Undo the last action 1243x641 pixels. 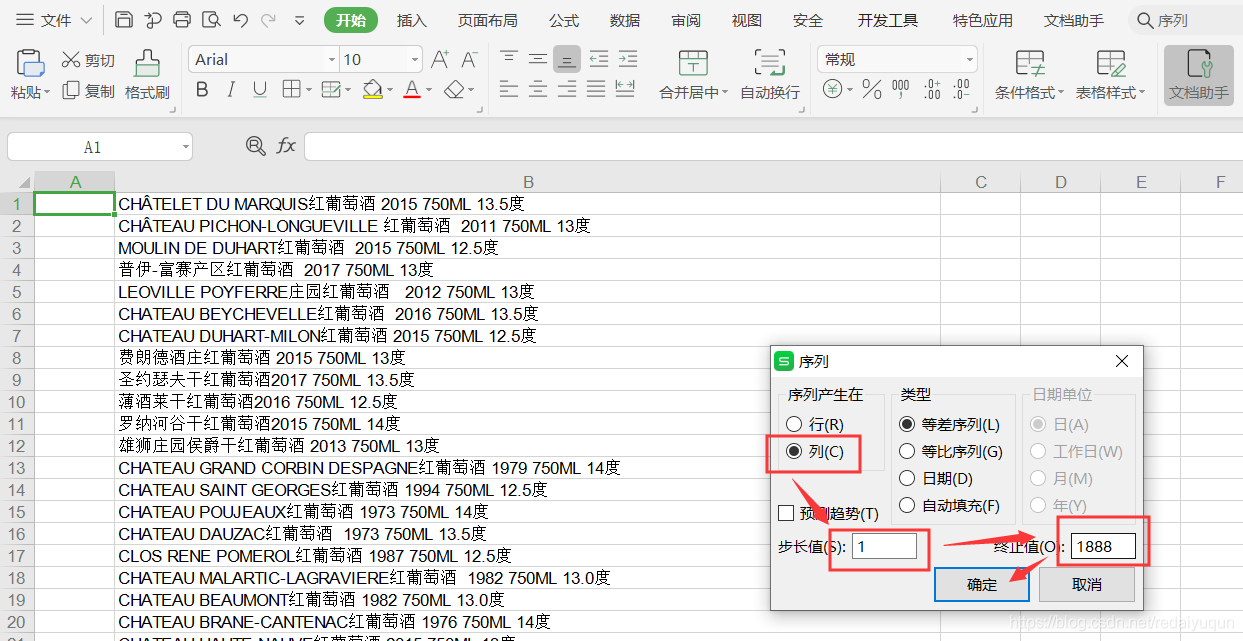tap(240, 20)
